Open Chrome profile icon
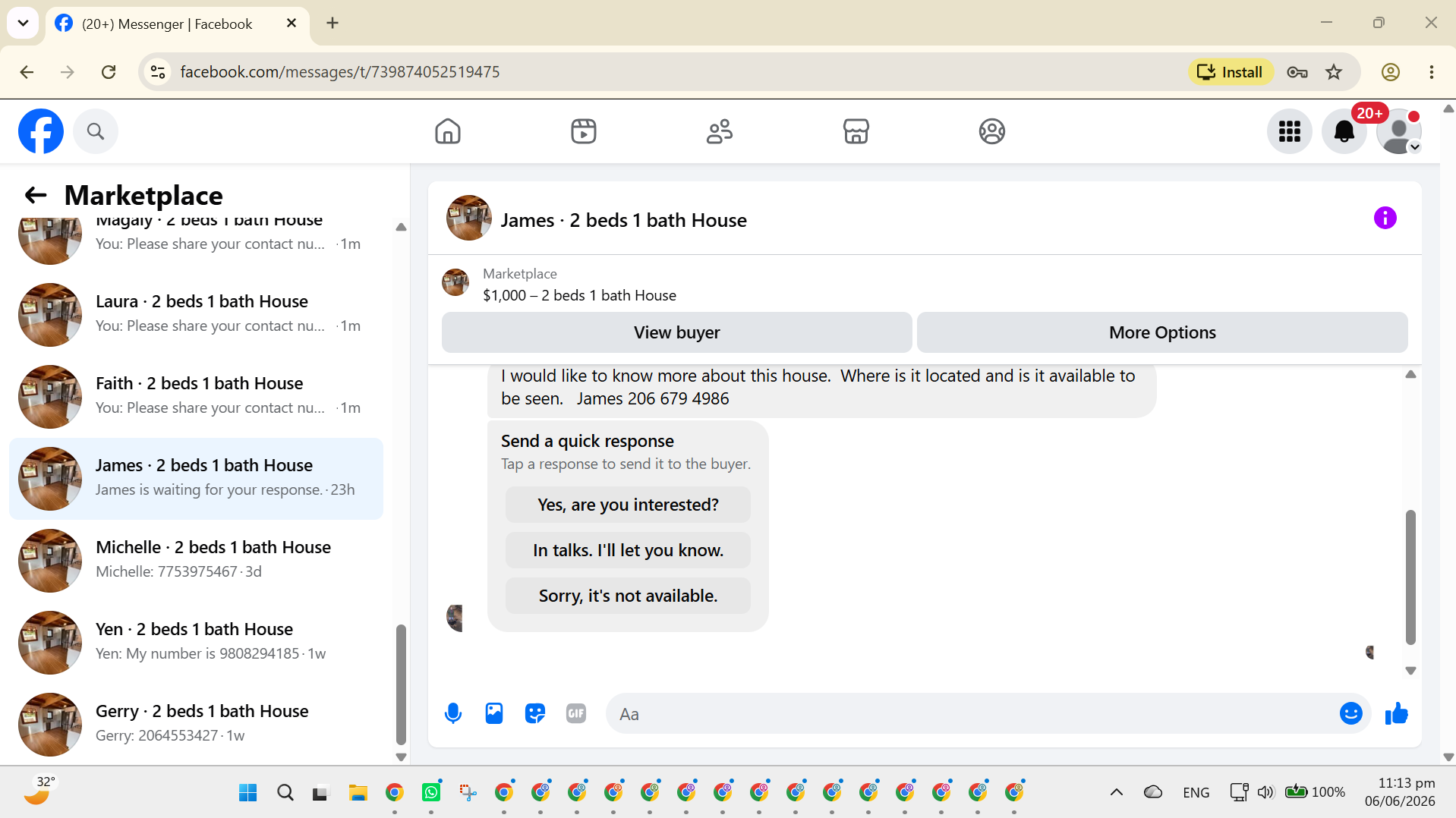Image resolution: width=1456 pixels, height=818 pixels. (x=1390, y=72)
